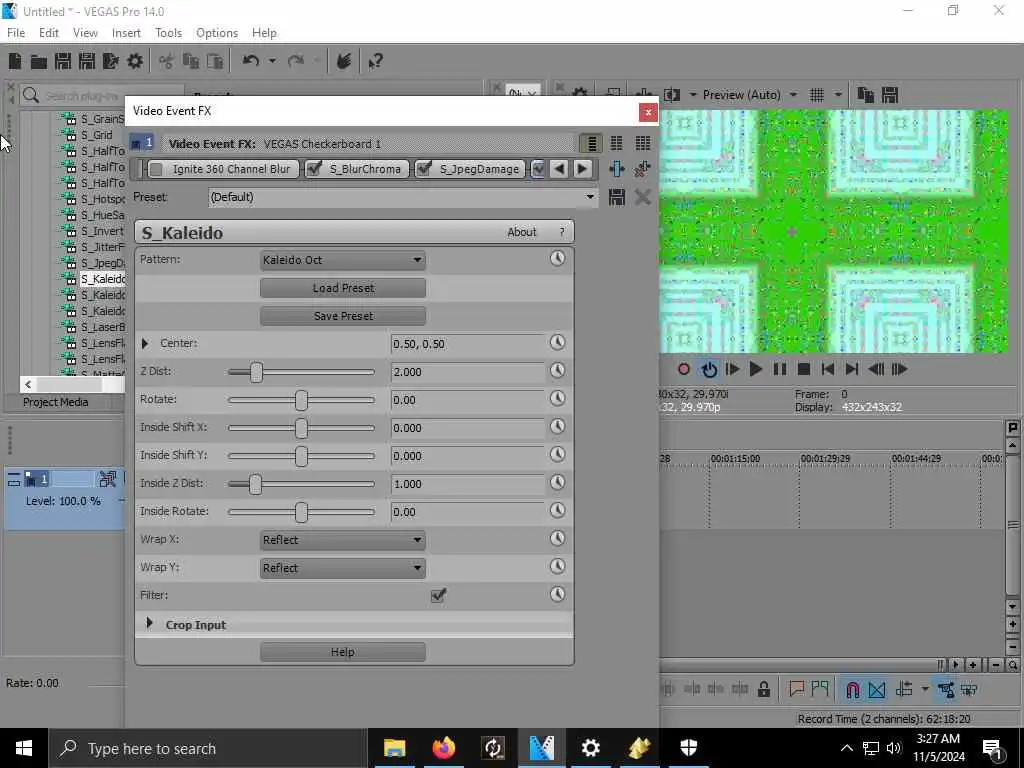Toggle loop playback icon in preview
The width and height of the screenshot is (1024, 768).
(x=709, y=370)
